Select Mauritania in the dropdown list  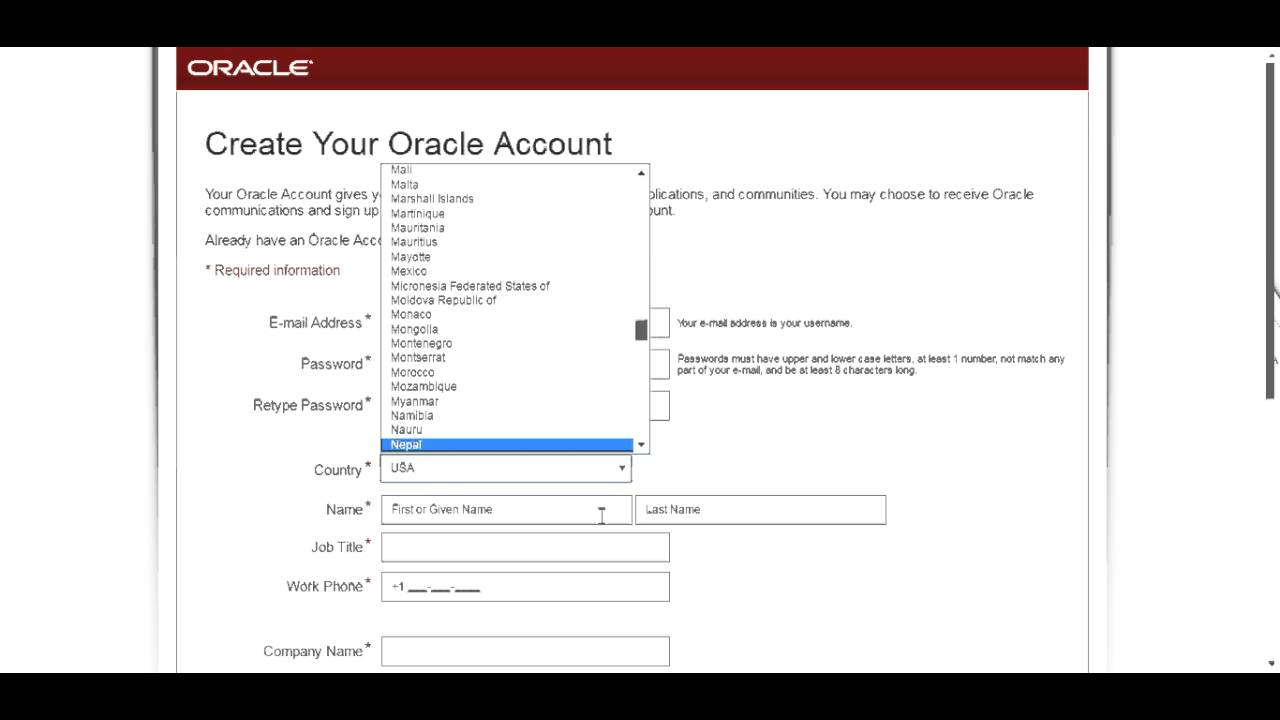(x=507, y=227)
